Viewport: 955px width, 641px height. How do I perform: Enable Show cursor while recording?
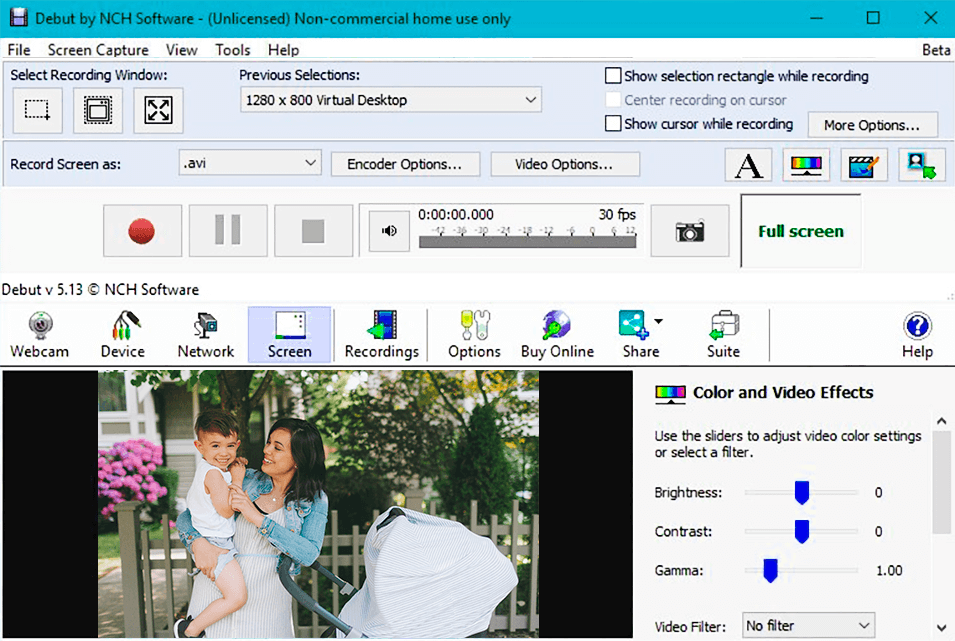pyautogui.click(x=612, y=124)
